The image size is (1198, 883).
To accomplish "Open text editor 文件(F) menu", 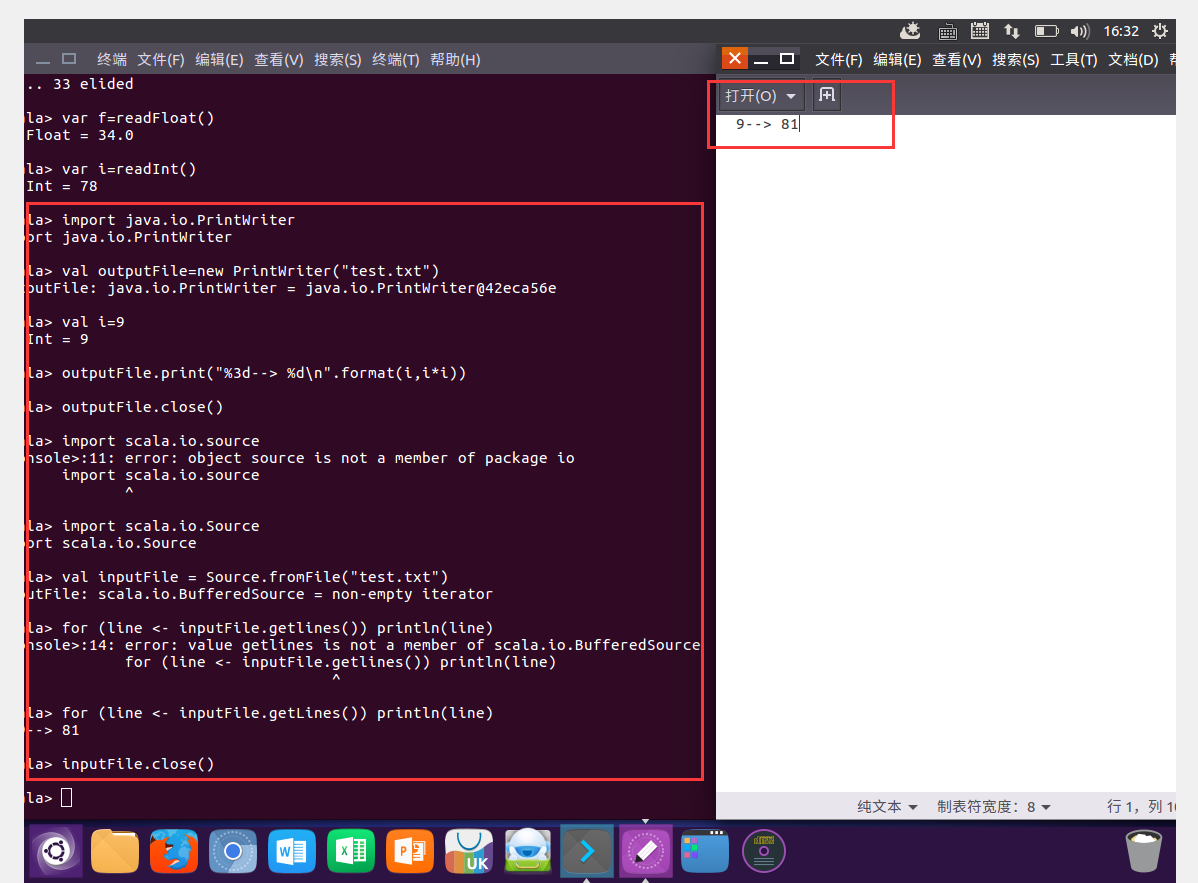I will click(838, 60).
